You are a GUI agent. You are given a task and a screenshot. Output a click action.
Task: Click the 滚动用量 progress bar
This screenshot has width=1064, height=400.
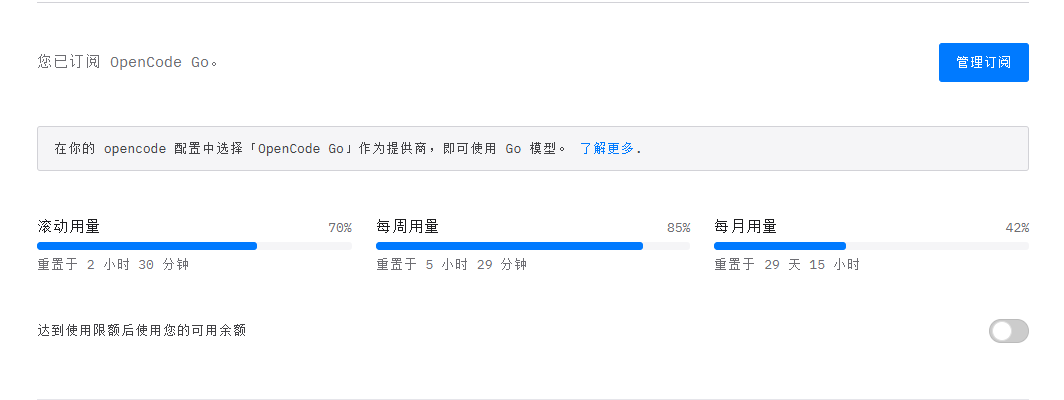point(194,246)
